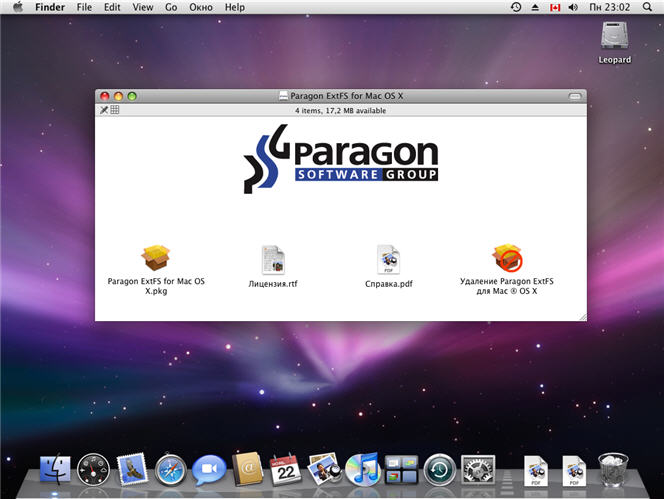Click the 'Paragon ExtFS for Mac OS X.pkg' file name
Viewport: 664px width, 499px height.
156,286
